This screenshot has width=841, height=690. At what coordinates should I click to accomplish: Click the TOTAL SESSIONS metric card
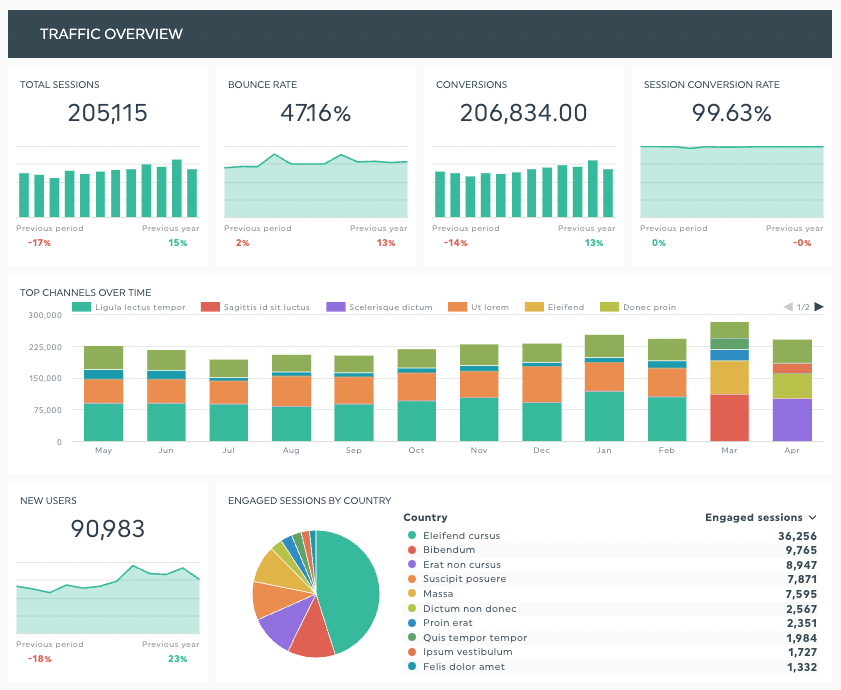(x=108, y=160)
